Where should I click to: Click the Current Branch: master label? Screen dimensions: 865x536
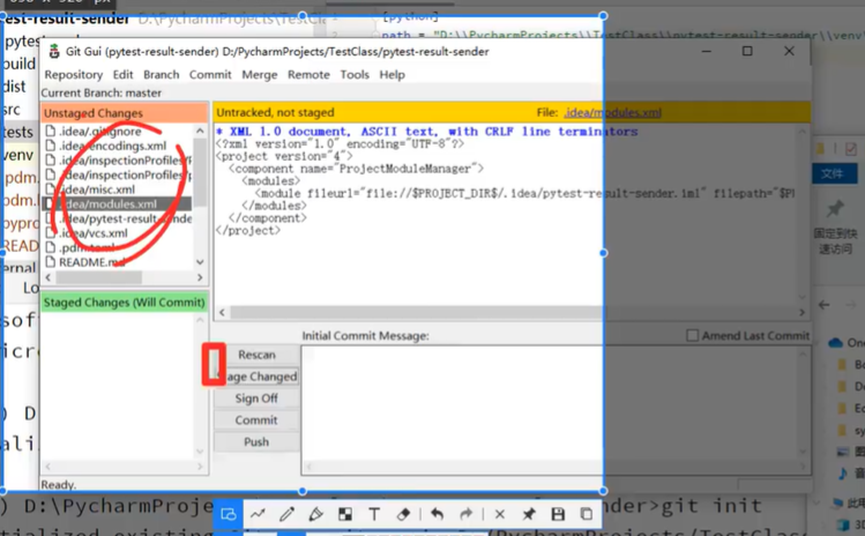point(102,93)
